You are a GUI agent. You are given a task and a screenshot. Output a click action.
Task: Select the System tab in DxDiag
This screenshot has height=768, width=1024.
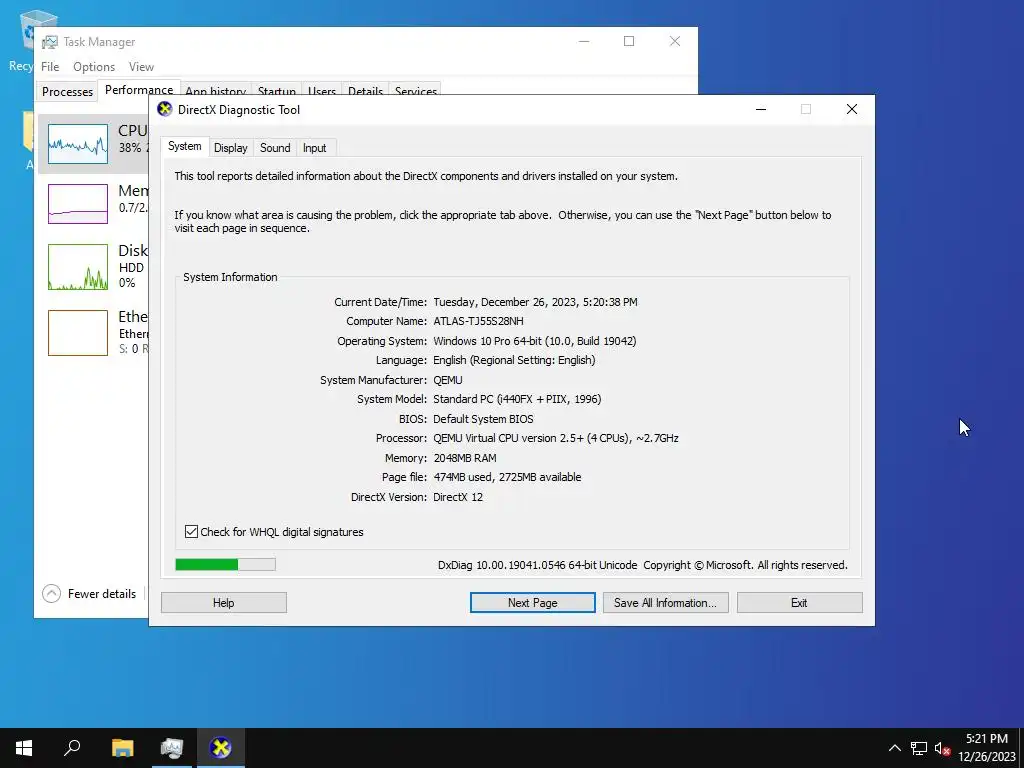(185, 146)
